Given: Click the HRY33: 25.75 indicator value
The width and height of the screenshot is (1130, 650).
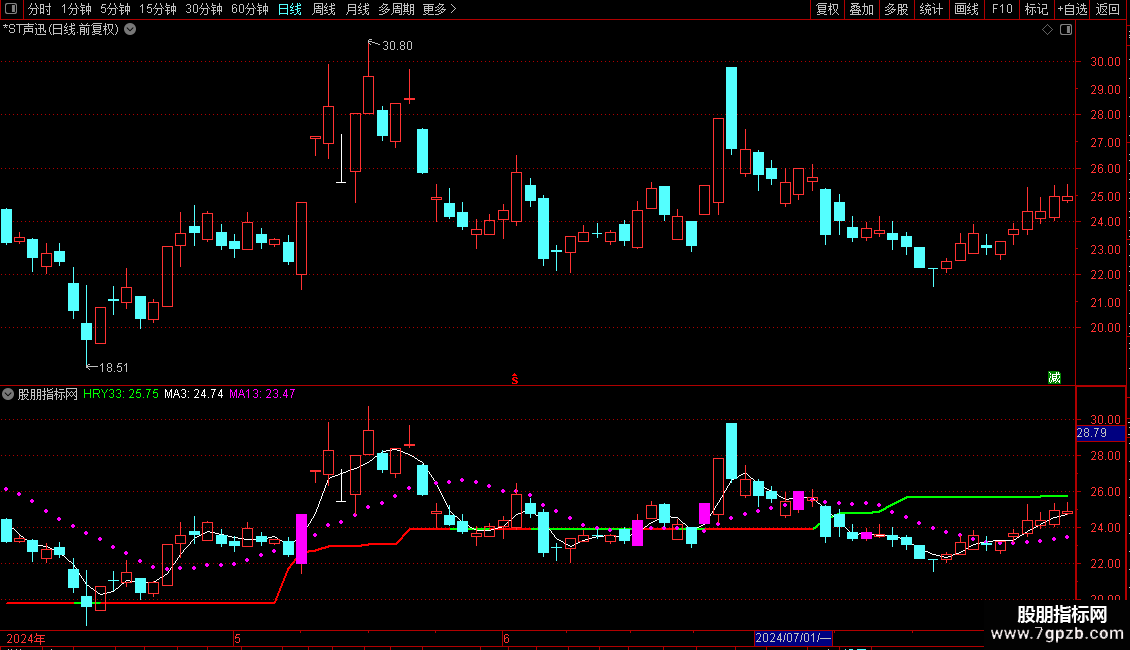Looking at the screenshot, I should [120, 394].
